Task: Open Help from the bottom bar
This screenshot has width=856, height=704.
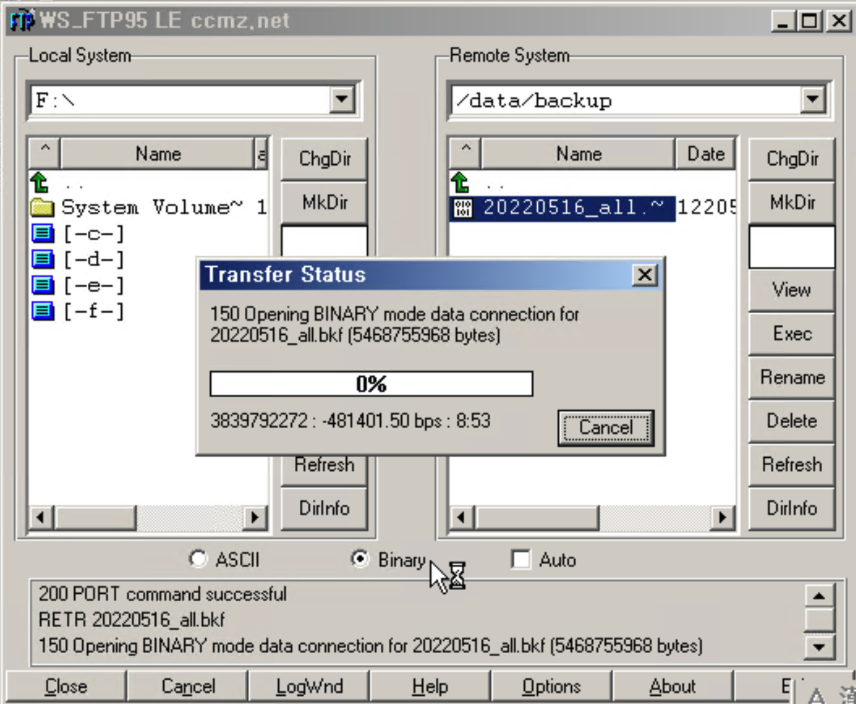Action: pos(430,686)
